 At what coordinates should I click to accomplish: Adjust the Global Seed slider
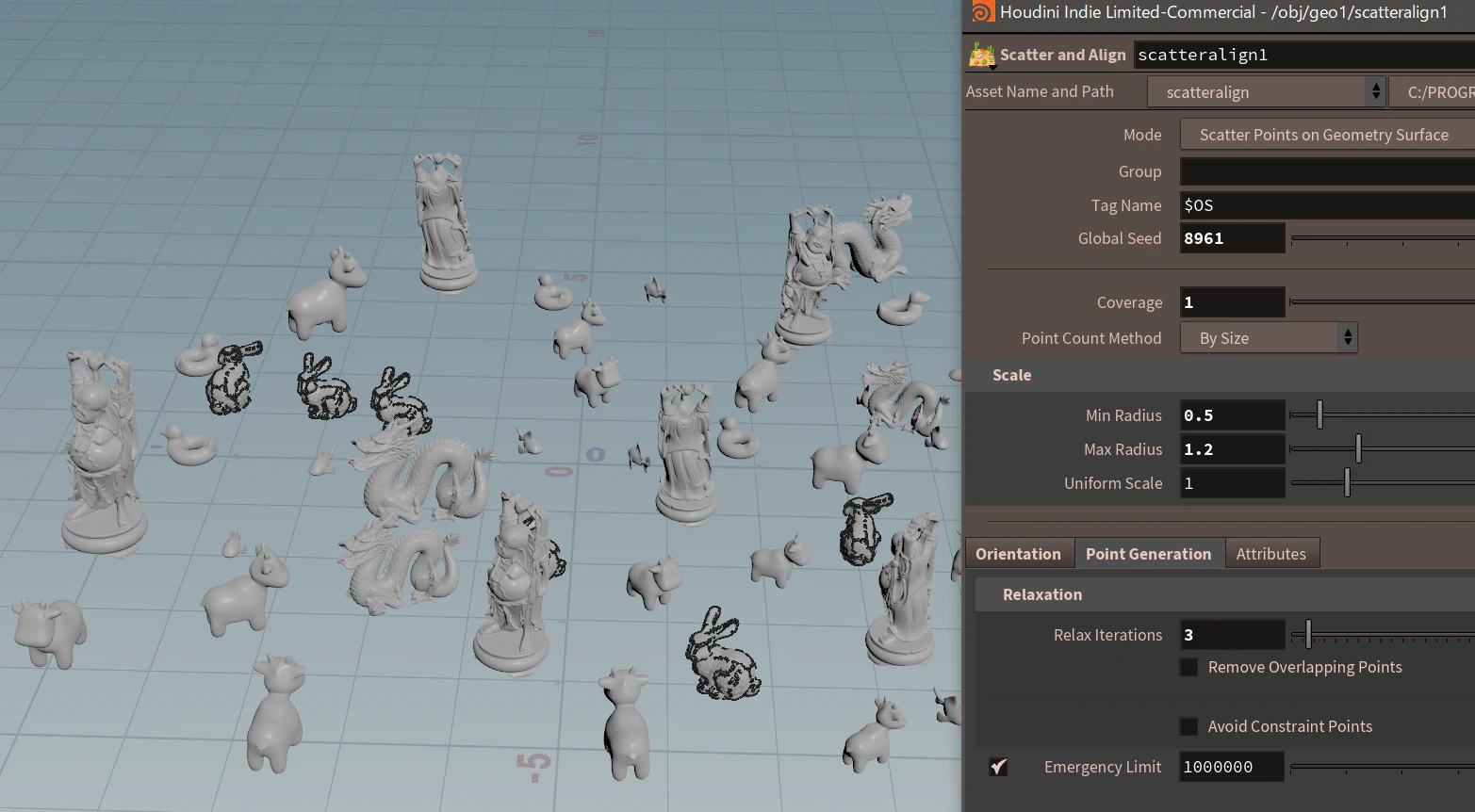click(1383, 239)
